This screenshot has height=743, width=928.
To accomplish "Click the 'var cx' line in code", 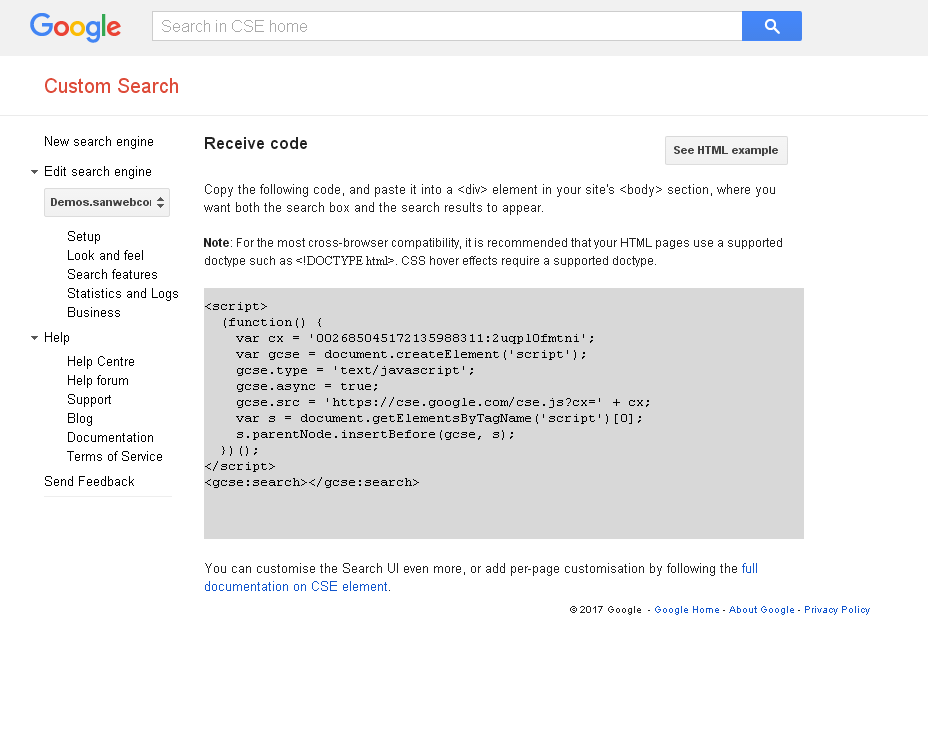I will pyautogui.click(x=415, y=338).
